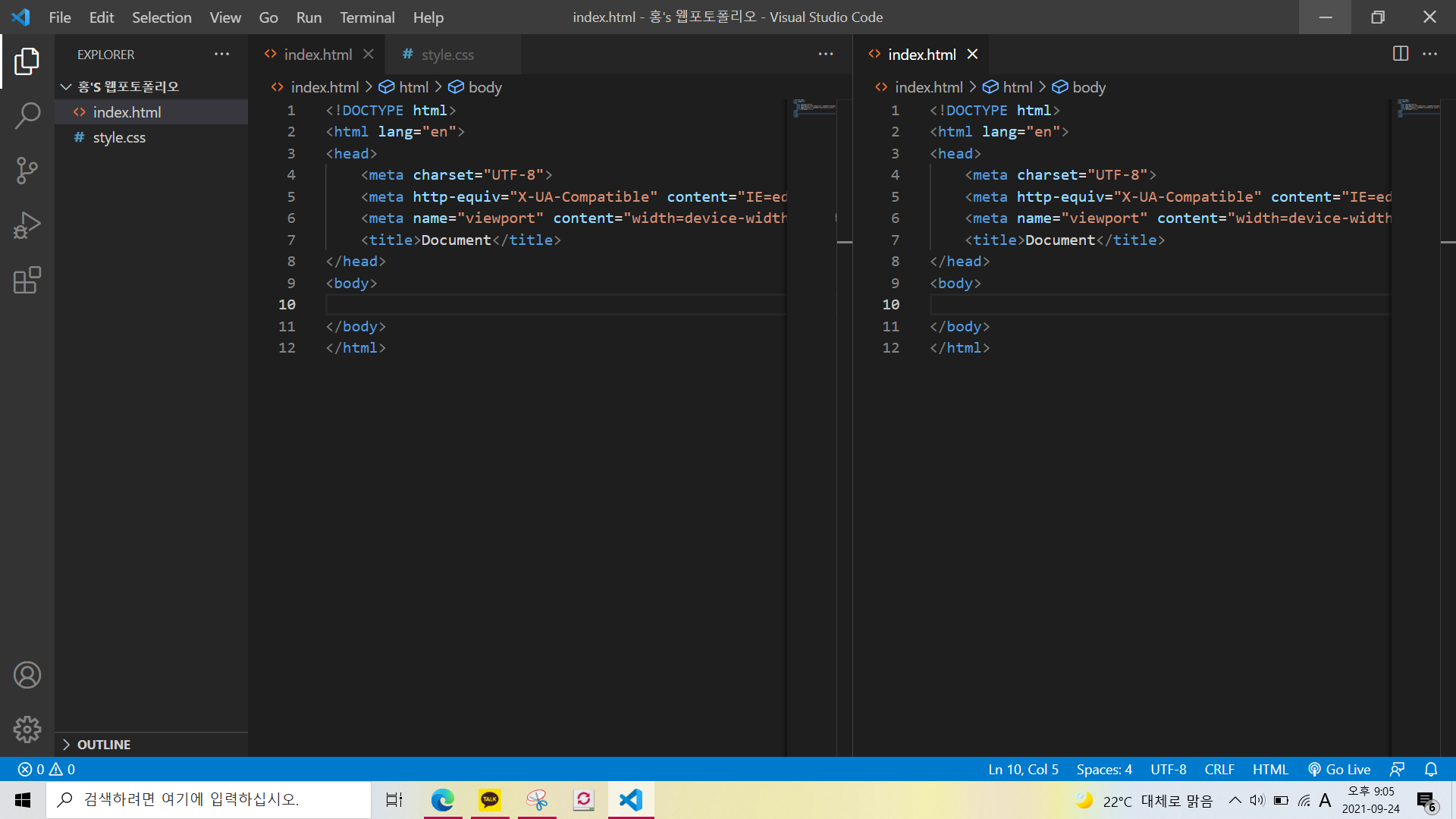1456x819 pixels.
Task: Click the feedback icon in status bar
Action: 1397,769
